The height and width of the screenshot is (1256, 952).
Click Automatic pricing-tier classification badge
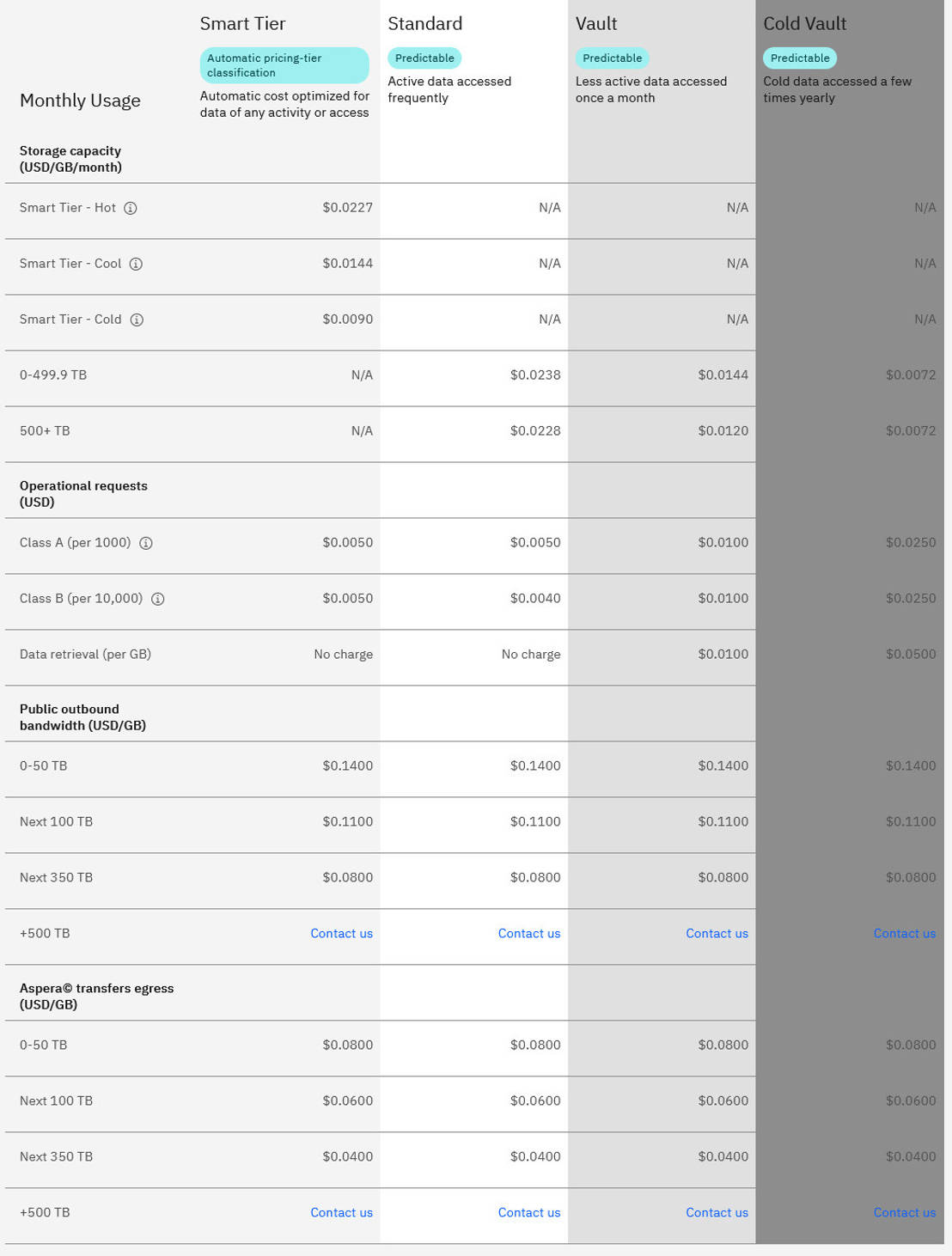[284, 65]
